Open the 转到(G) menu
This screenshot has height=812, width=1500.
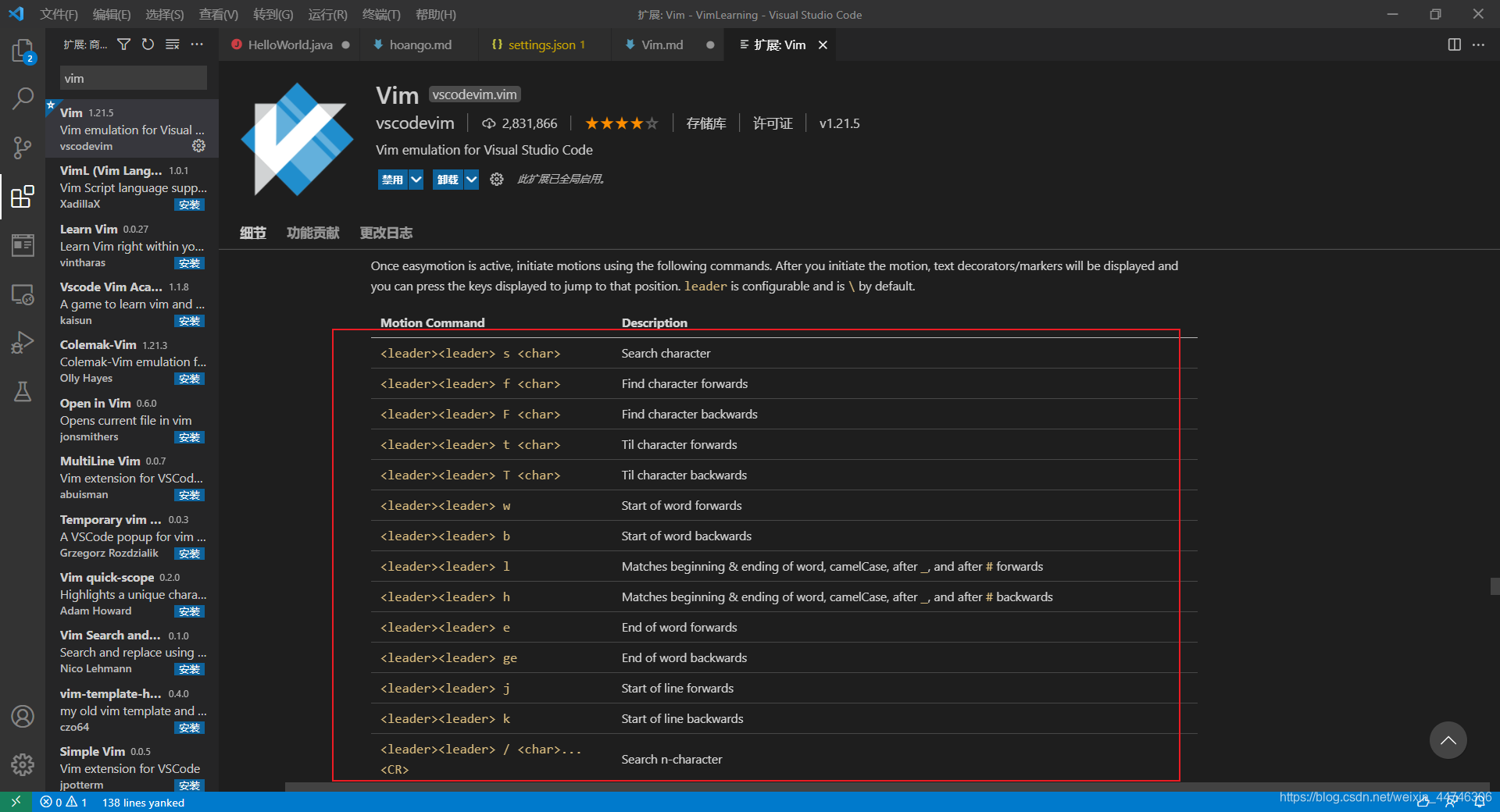coord(273,14)
